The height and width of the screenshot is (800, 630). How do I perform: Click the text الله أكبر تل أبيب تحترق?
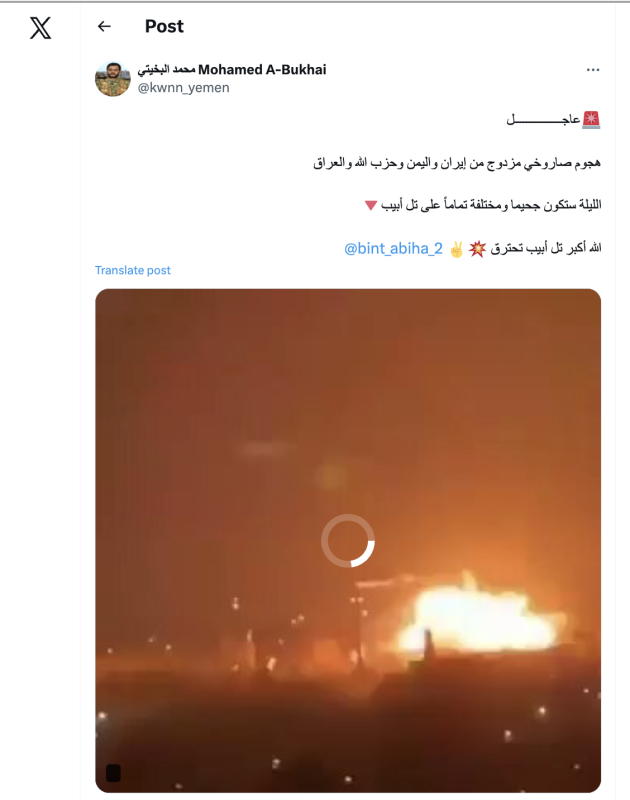click(546, 248)
